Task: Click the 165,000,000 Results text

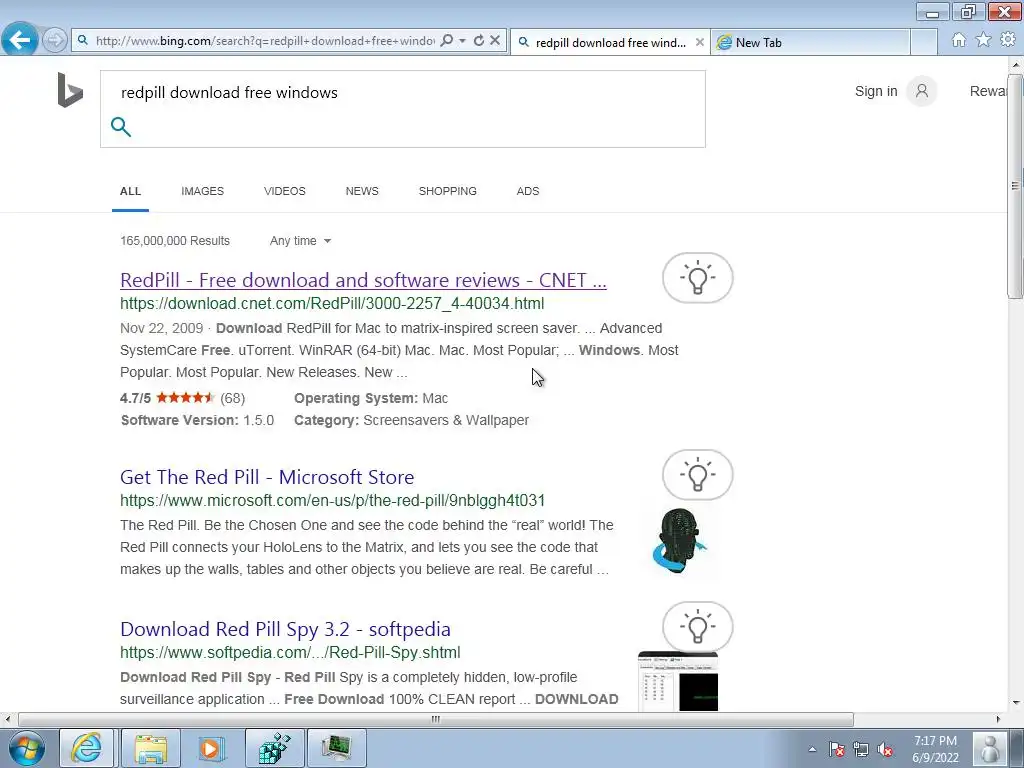Action: 175,241
